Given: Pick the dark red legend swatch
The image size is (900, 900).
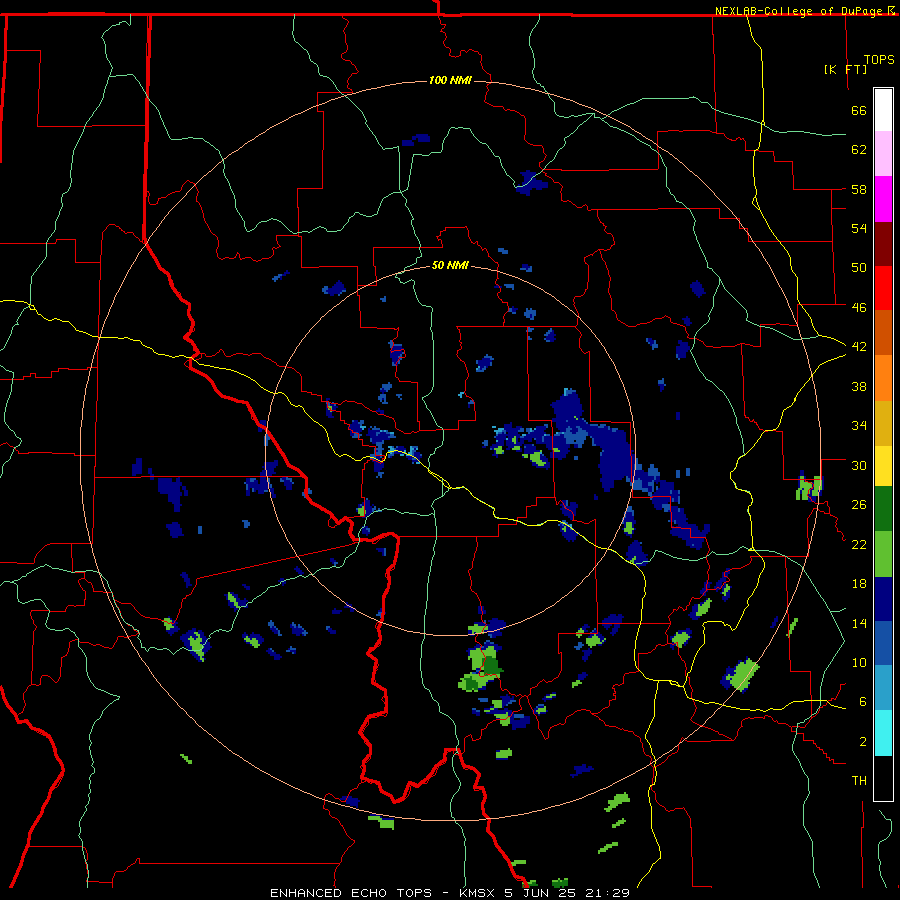Looking at the screenshot, I should [883, 243].
